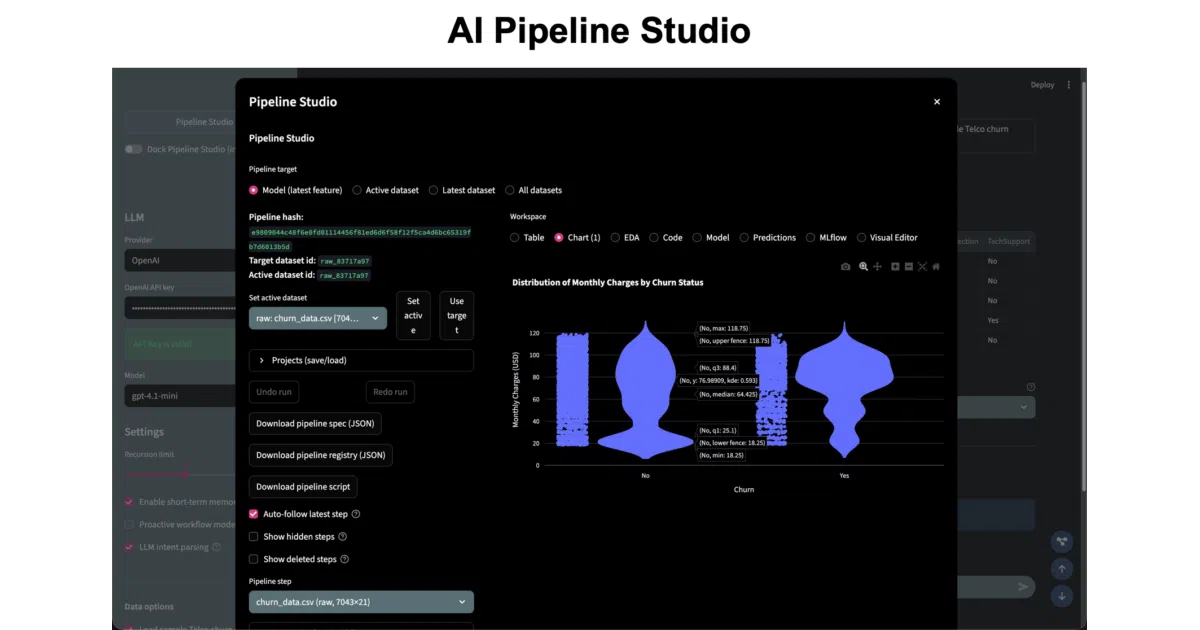Select Latest dataset pipeline target
The image size is (1200, 630).
[461, 190]
